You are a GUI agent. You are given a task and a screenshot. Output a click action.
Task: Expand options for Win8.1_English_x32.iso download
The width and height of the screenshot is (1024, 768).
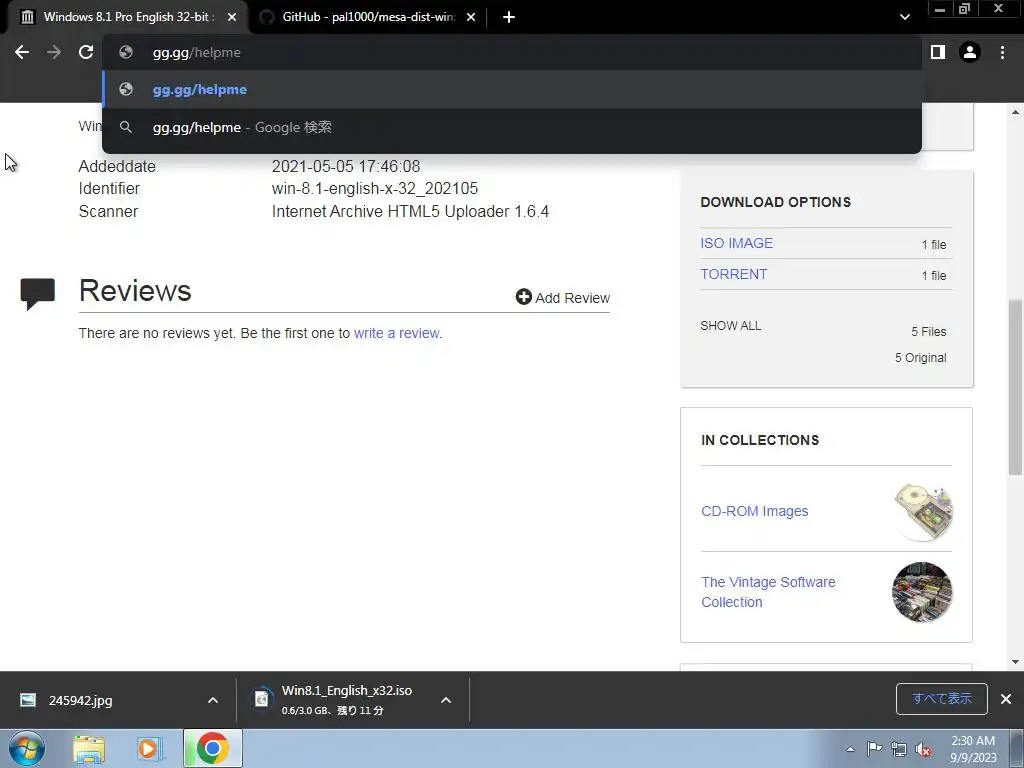tap(446, 700)
